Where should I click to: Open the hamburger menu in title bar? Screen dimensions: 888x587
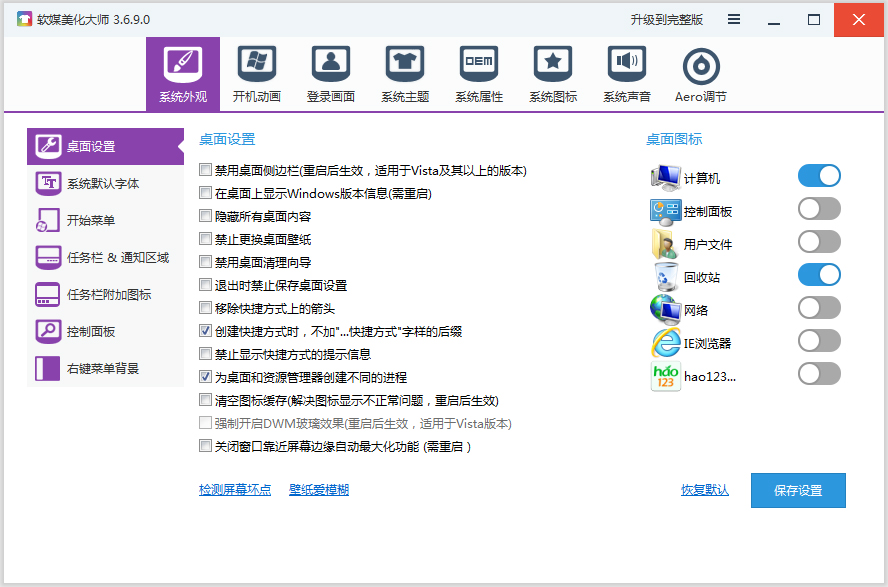(x=734, y=20)
